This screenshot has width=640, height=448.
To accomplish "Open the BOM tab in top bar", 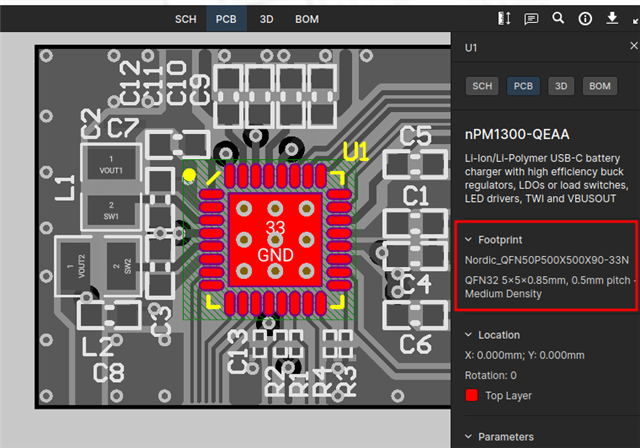I will 307,19.
